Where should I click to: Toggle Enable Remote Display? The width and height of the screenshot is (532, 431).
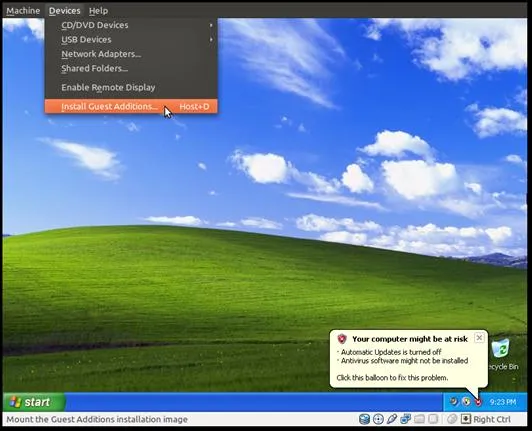pyautogui.click(x=131, y=88)
